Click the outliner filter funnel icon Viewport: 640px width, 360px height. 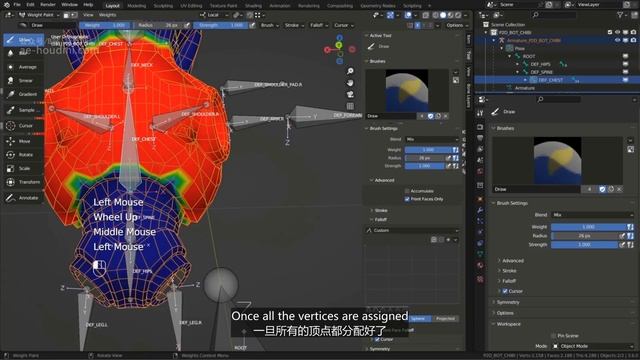[620, 15]
